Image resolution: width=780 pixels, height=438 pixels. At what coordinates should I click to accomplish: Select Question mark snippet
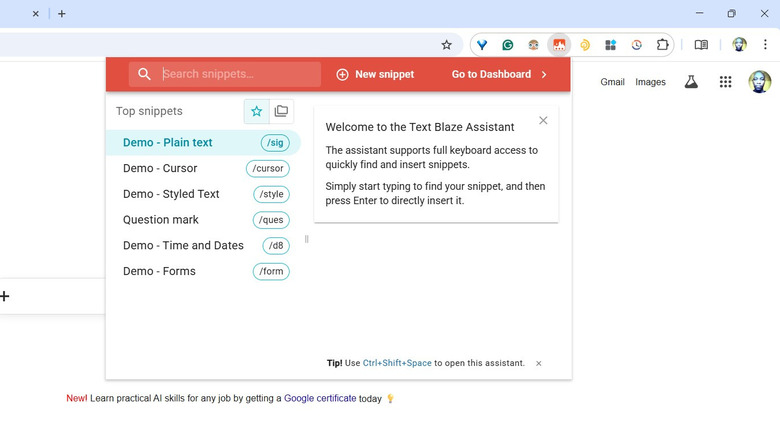click(203, 219)
